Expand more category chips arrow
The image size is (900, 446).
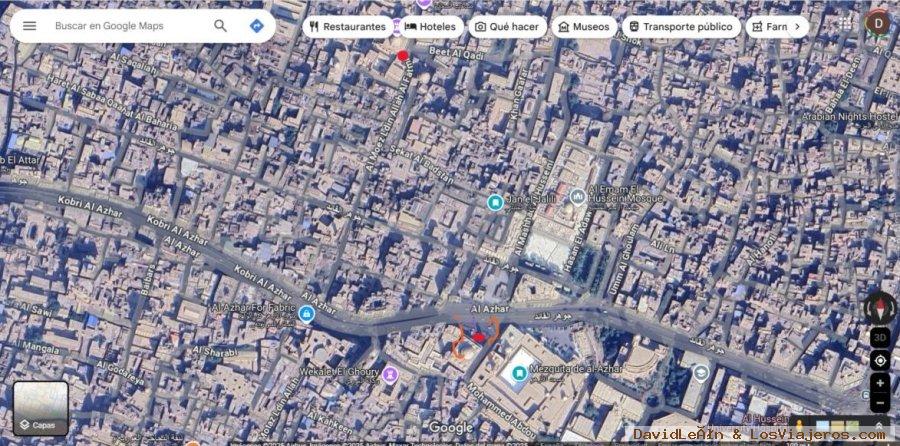coord(797,26)
